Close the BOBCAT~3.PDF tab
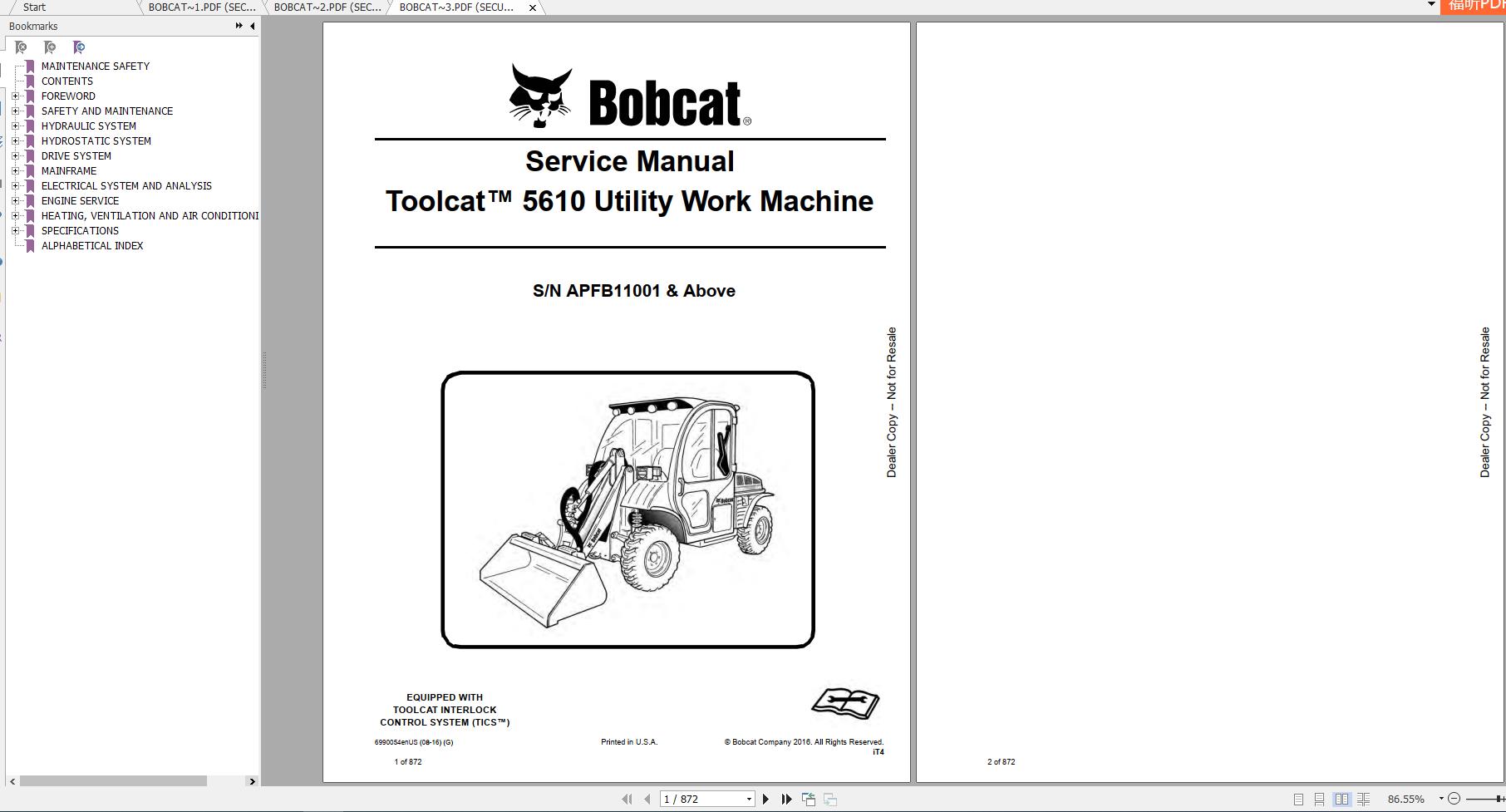This screenshot has height=812, width=1506. 533,7
